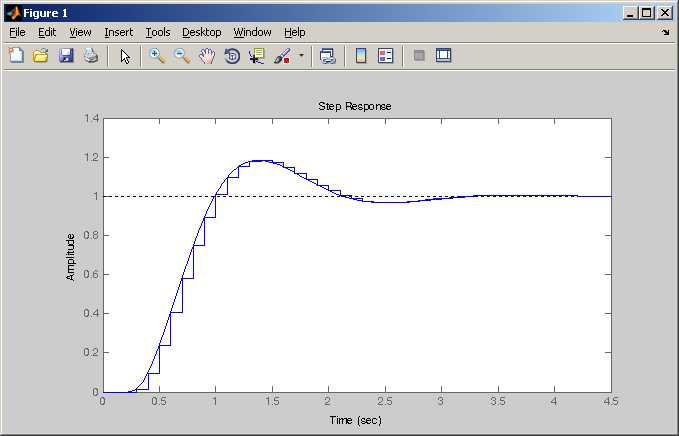Enable the Rotate 3D tool
This screenshot has height=436, width=679.
232,56
